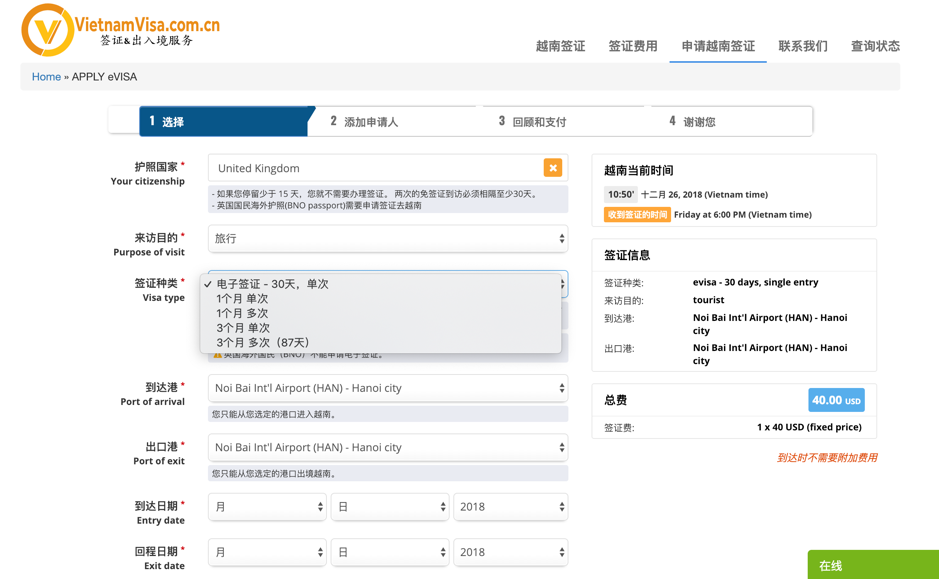Pick 3个月 多次（87天）visa option
This screenshot has width=939, height=579.
tap(262, 343)
